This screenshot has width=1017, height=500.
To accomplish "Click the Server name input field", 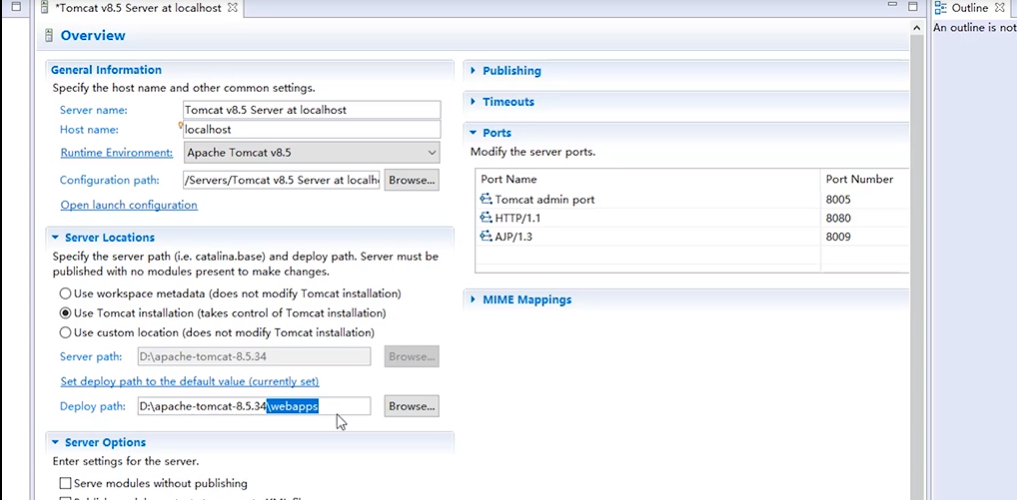I will coord(311,110).
